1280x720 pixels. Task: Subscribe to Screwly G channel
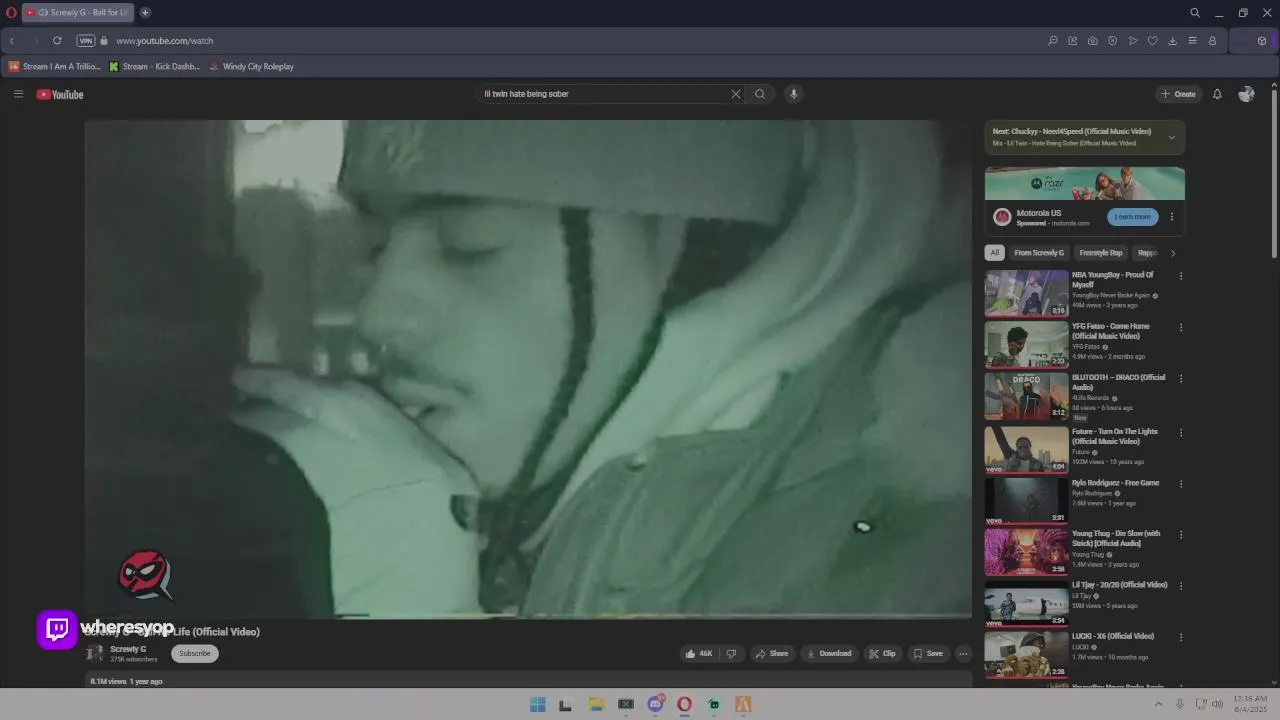click(195, 653)
